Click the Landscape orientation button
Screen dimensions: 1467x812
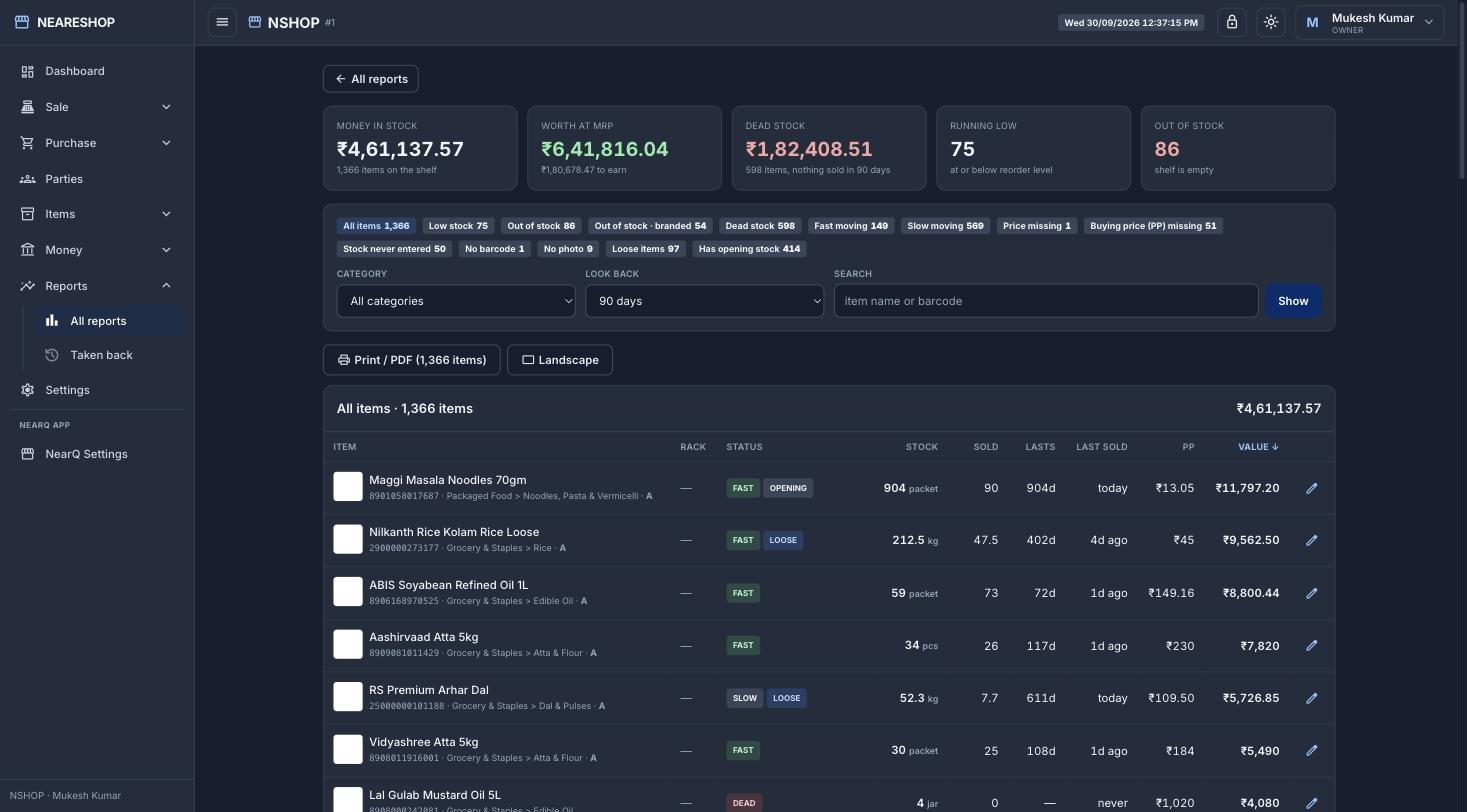[x=560, y=360]
